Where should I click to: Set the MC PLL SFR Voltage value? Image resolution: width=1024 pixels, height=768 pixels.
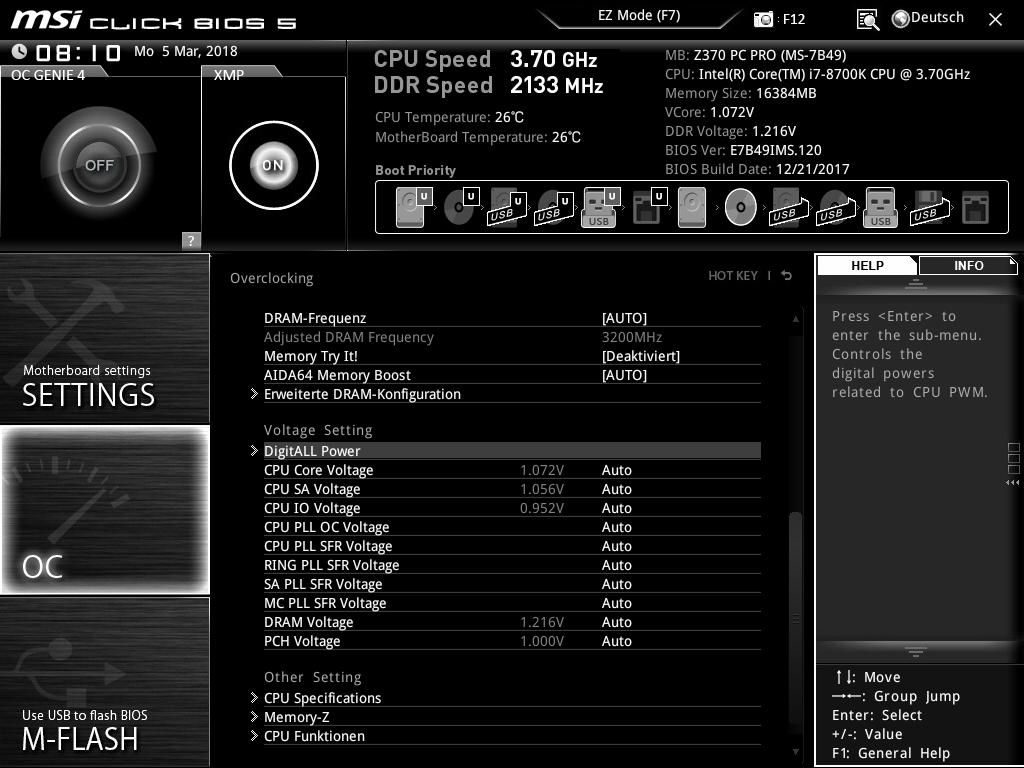tap(616, 603)
